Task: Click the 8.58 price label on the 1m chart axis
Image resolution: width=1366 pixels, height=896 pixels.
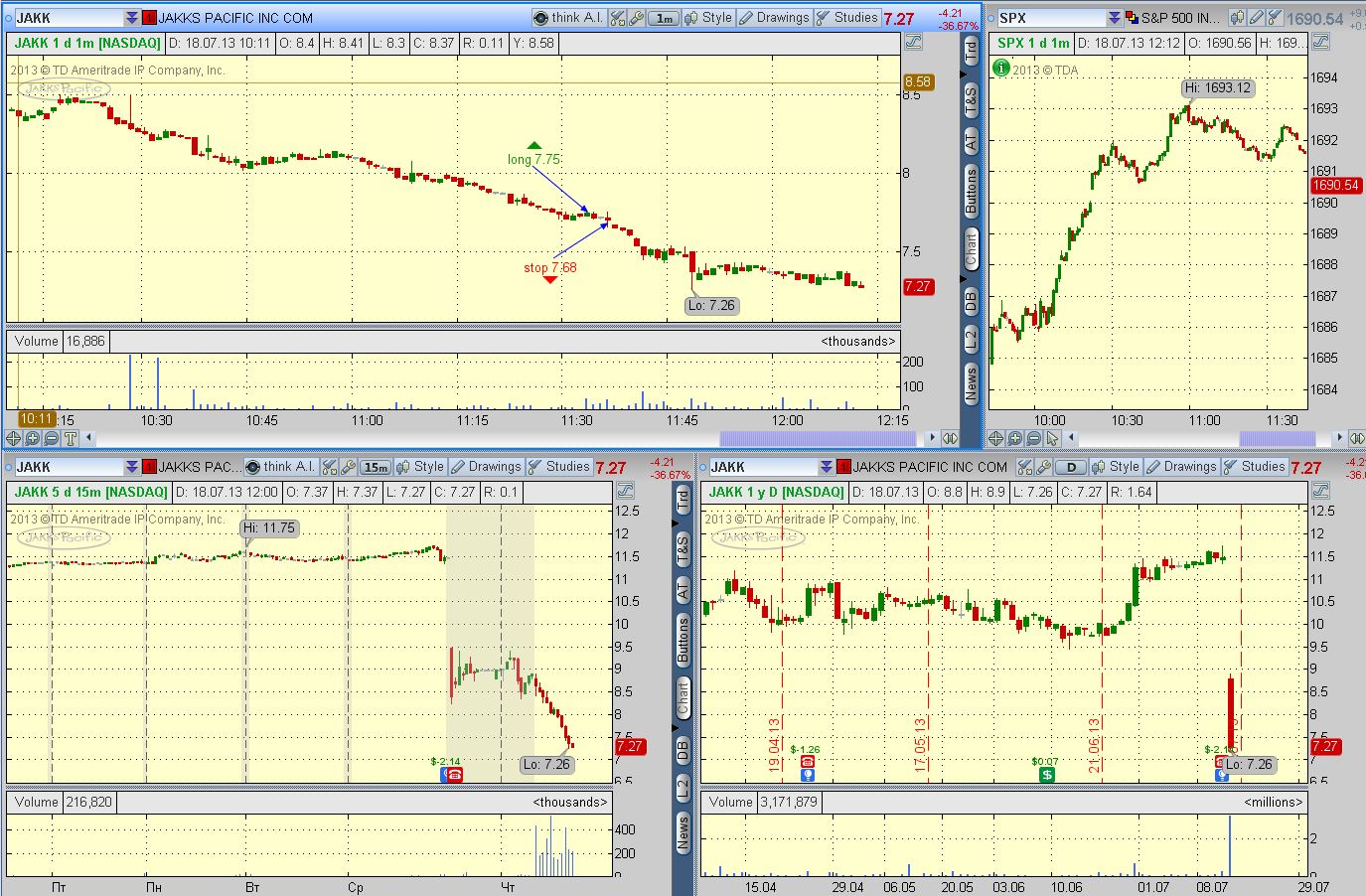Action: click(918, 81)
